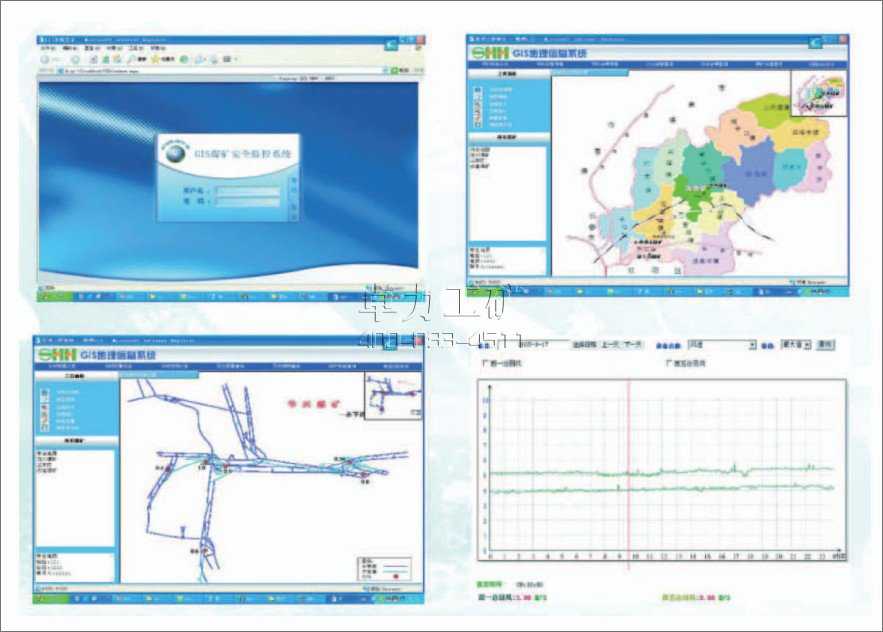883x632 pixels.
Task: Open the 最大值 dropdown above the trend chart
Action: click(x=797, y=344)
